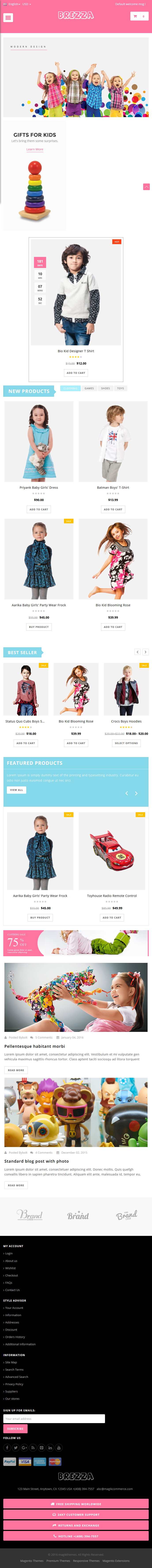This screenshot has height=1568, width=152.
Task: Click the scroll-to-top arrow button
Action: coord(146,186)
